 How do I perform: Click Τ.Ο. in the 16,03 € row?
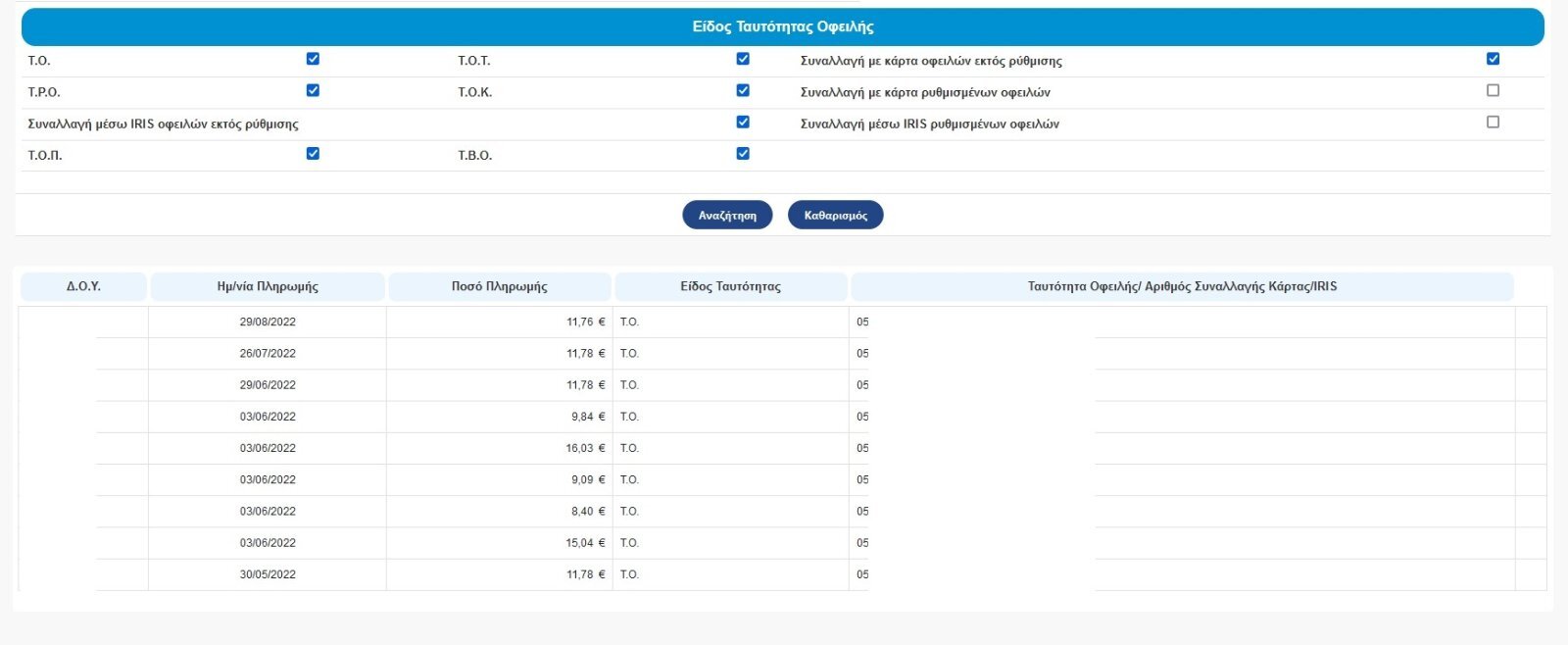629,448
